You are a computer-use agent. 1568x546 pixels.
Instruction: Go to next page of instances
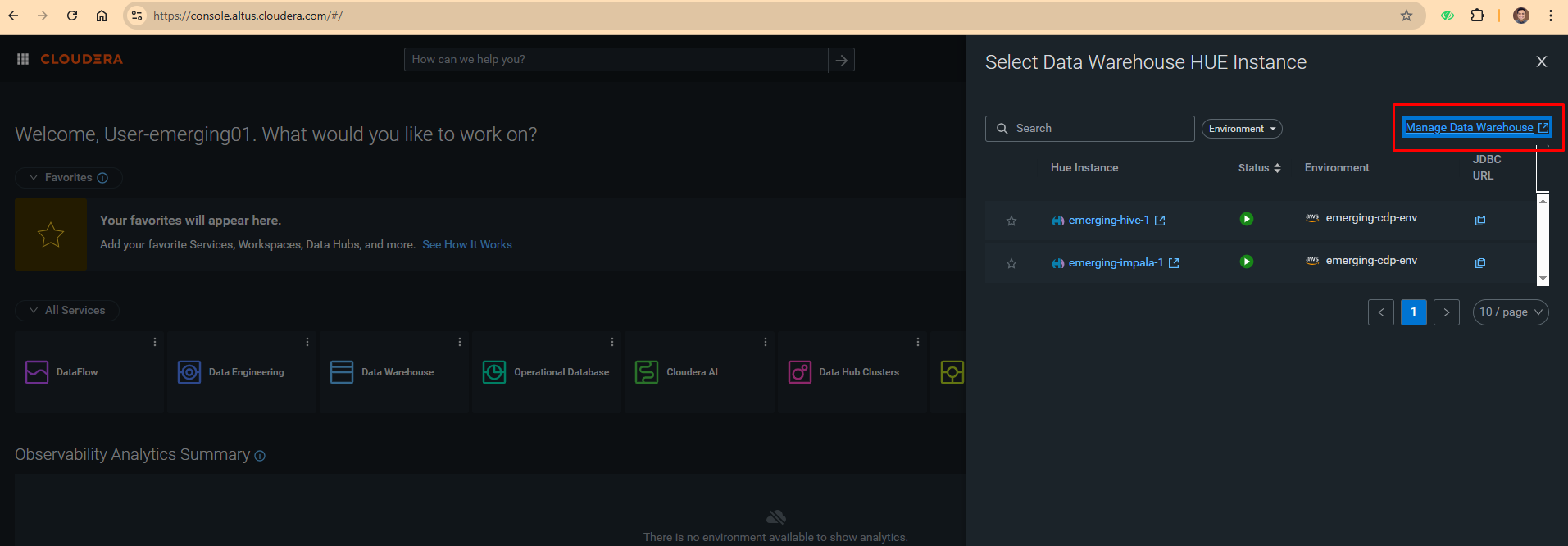(1447, 312)
